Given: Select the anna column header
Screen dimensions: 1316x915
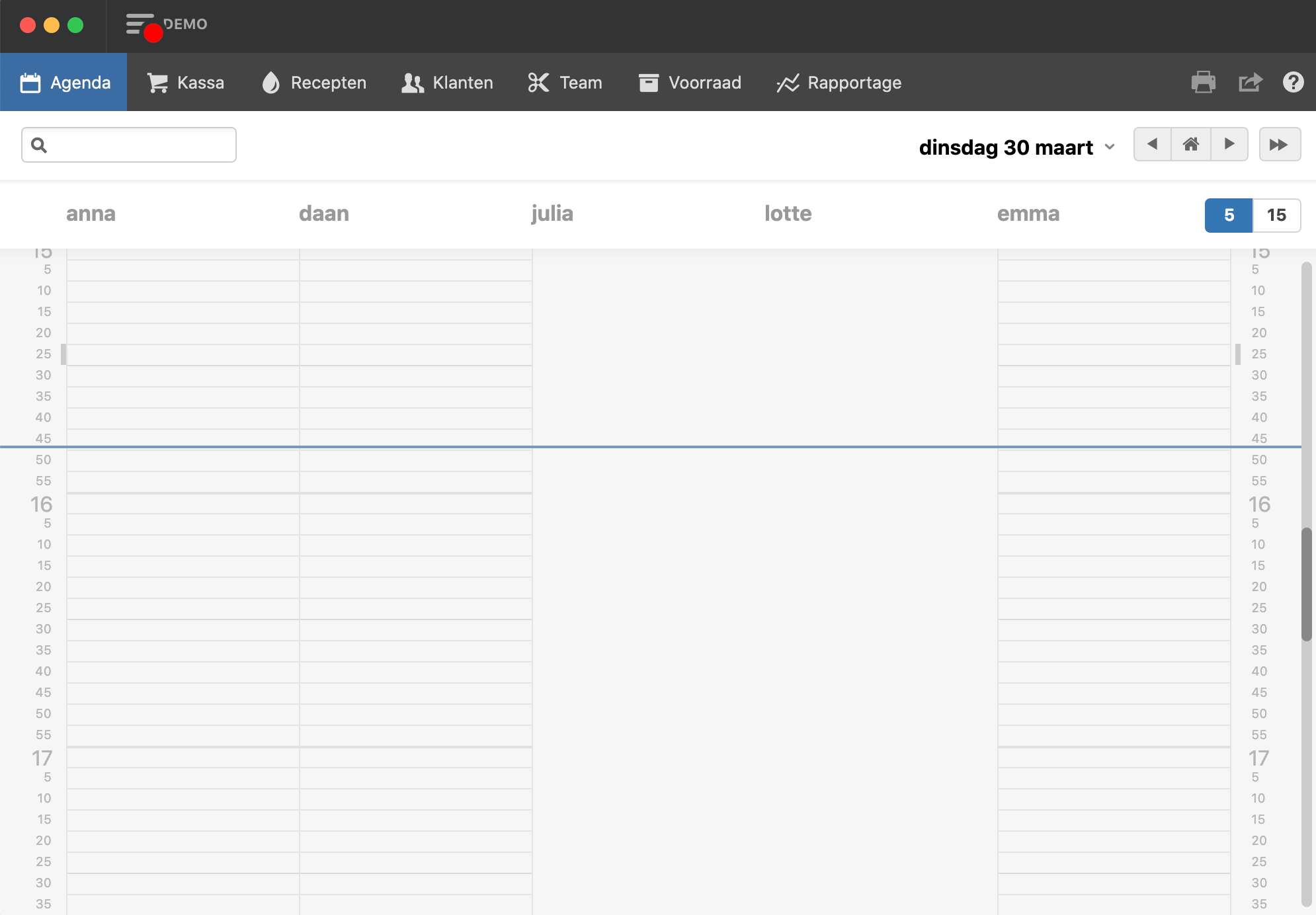Looking at the screenshot, I should coord(91,214).
